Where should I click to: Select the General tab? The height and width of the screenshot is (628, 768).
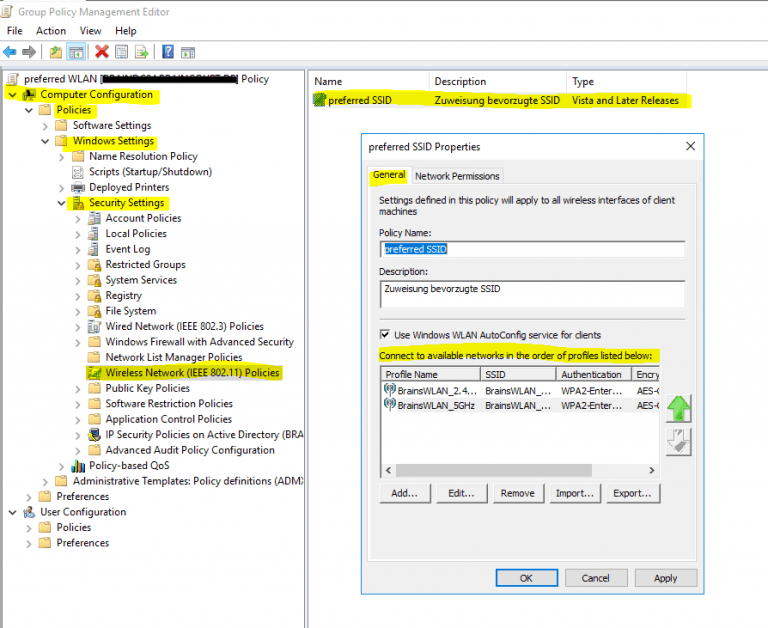click(389, 175)
